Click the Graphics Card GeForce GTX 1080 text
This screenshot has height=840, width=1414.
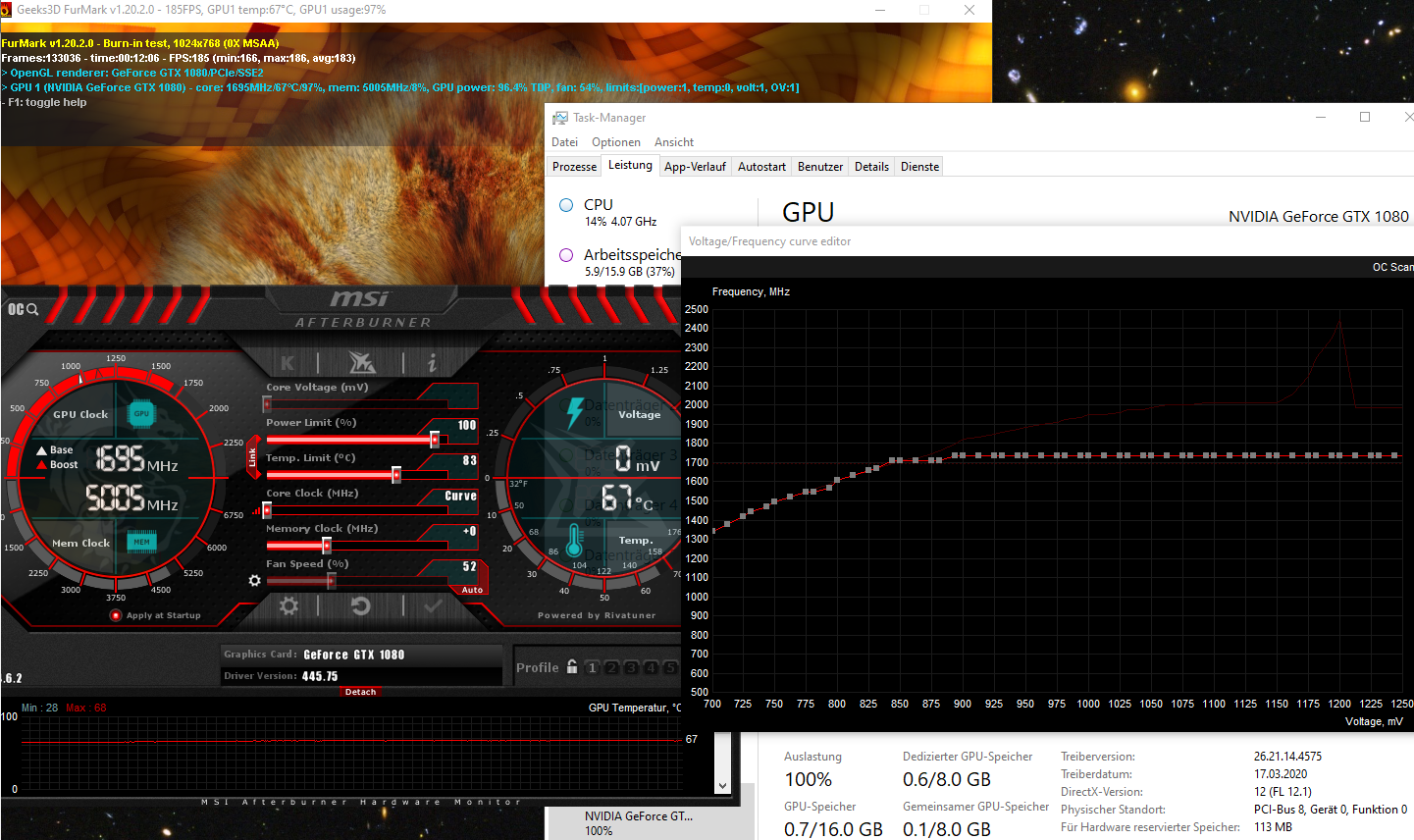354,655
